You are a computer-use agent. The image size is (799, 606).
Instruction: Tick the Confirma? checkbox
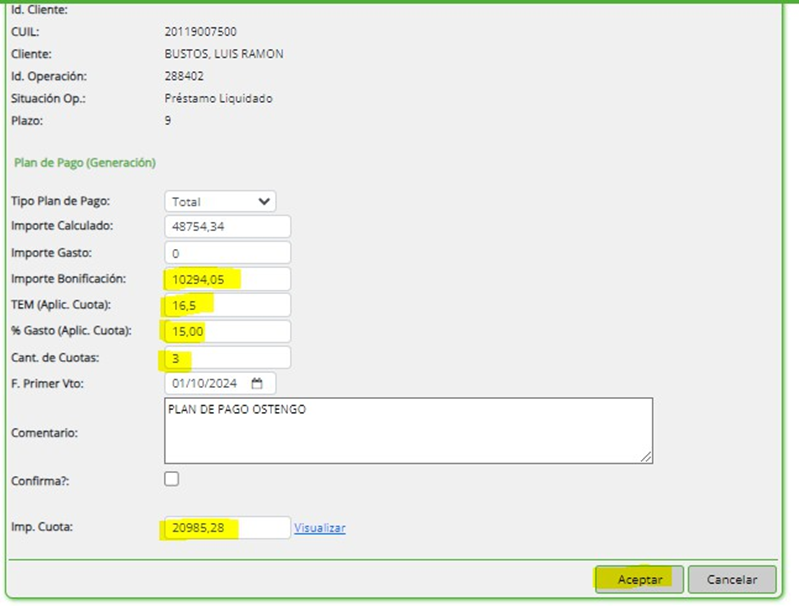coord(172,479)
